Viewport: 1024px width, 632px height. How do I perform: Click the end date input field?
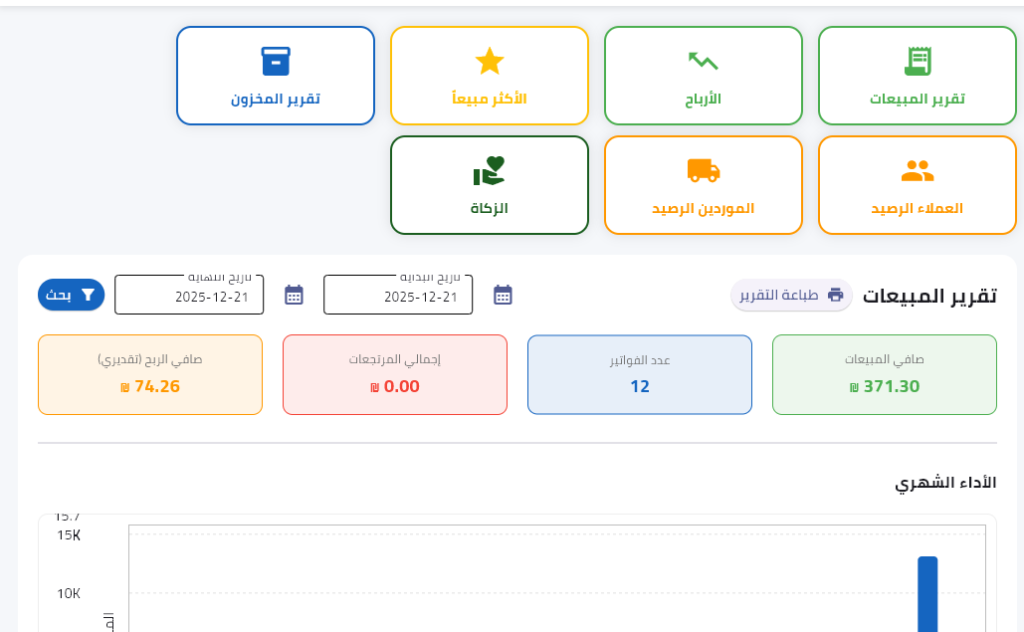pos(189,296)
